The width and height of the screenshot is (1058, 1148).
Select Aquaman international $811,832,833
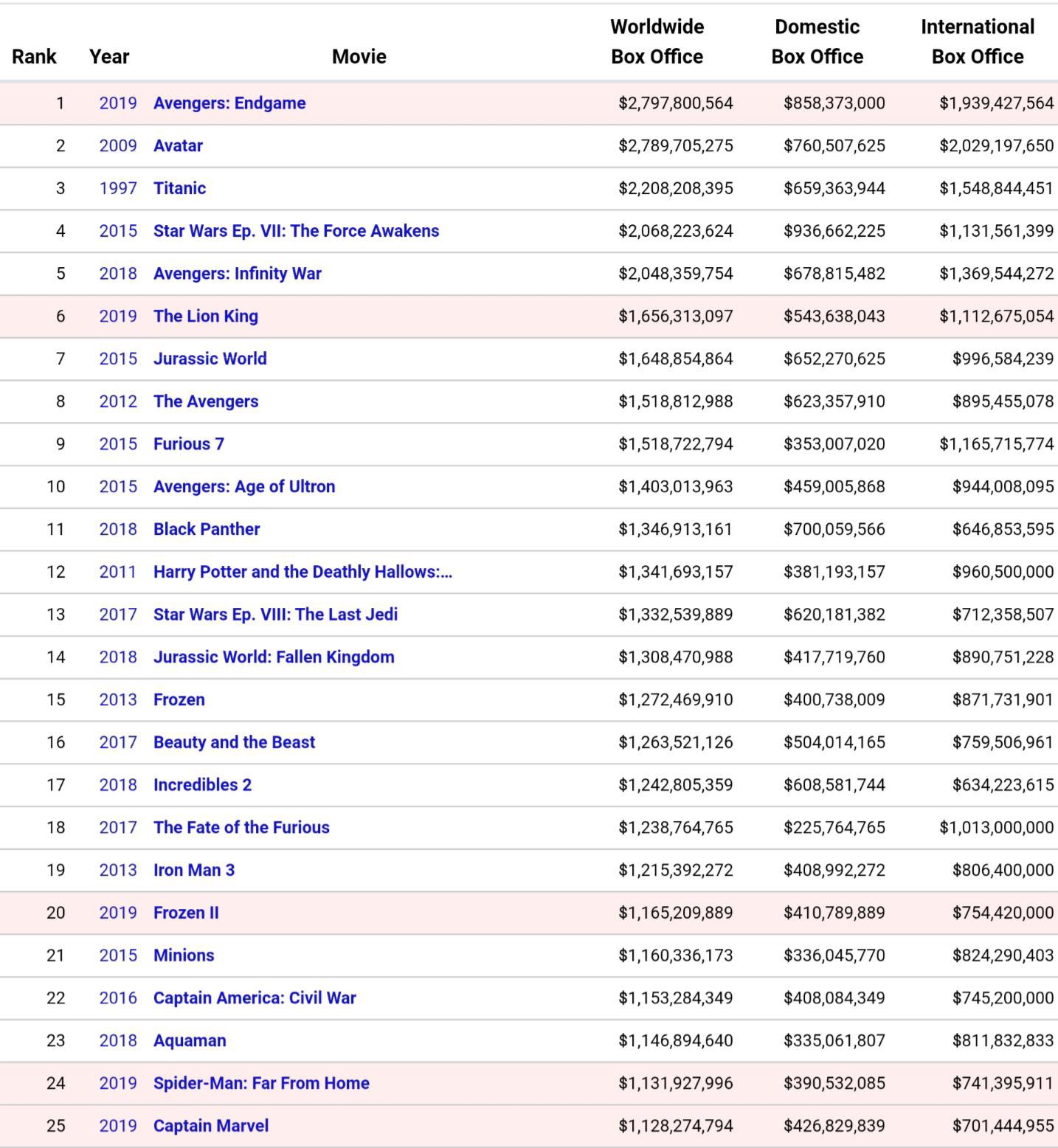point(1003,1041)
